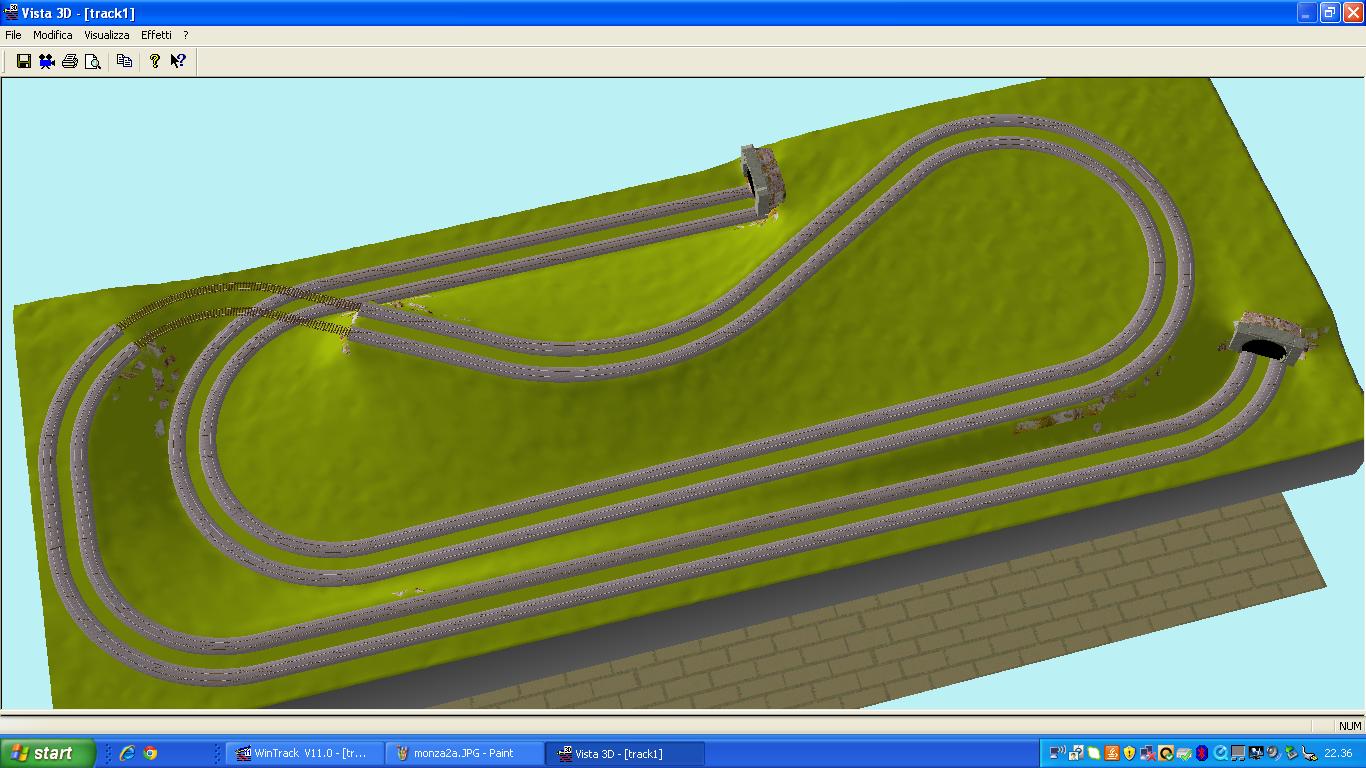Open the ? help menu
This screenshot has height=768, width=1366.
point(186,35)
